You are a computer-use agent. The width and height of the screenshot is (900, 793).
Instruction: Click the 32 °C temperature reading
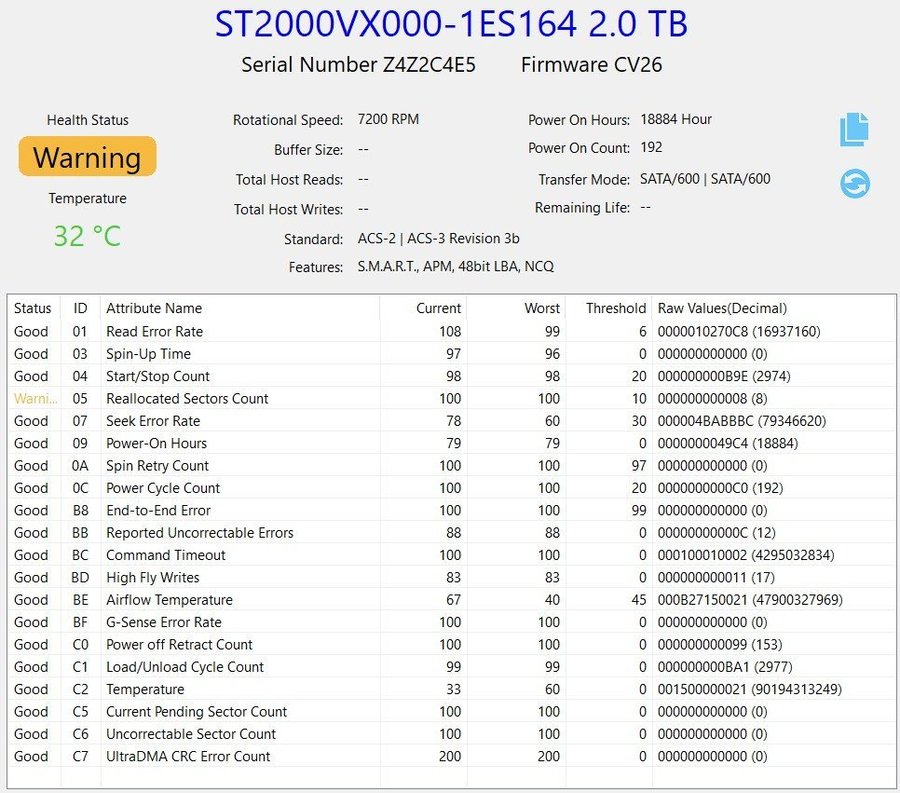coord(87,235)
